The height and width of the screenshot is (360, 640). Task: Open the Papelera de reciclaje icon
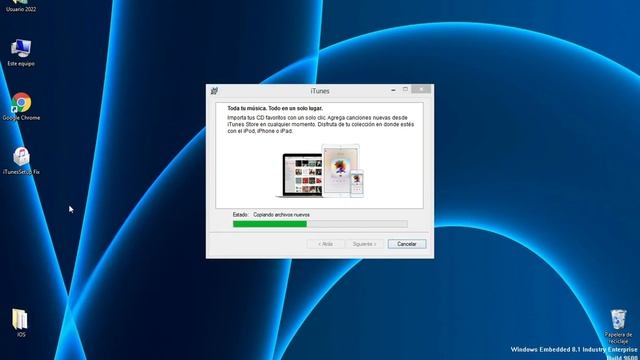point(618,327)
